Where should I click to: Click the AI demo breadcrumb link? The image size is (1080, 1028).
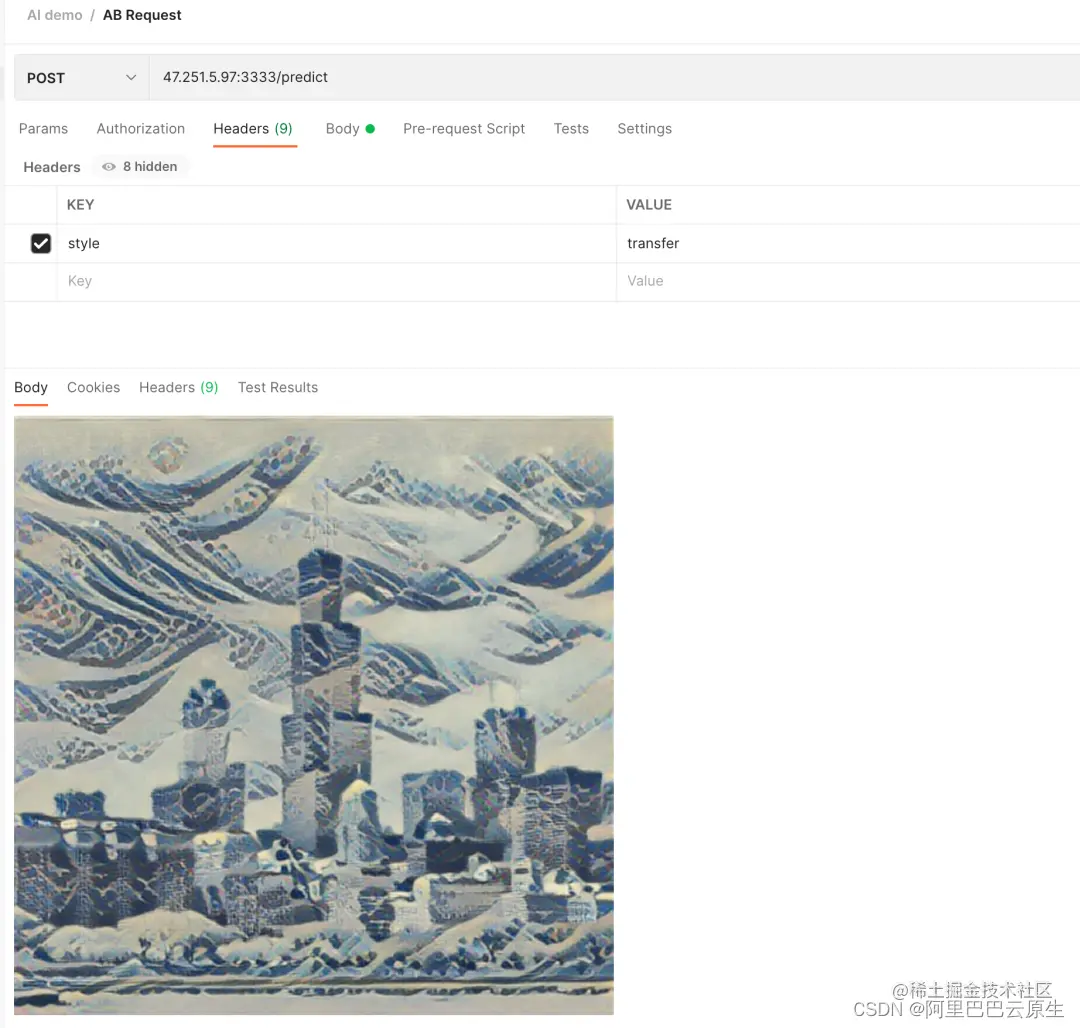tap(55, 15)
